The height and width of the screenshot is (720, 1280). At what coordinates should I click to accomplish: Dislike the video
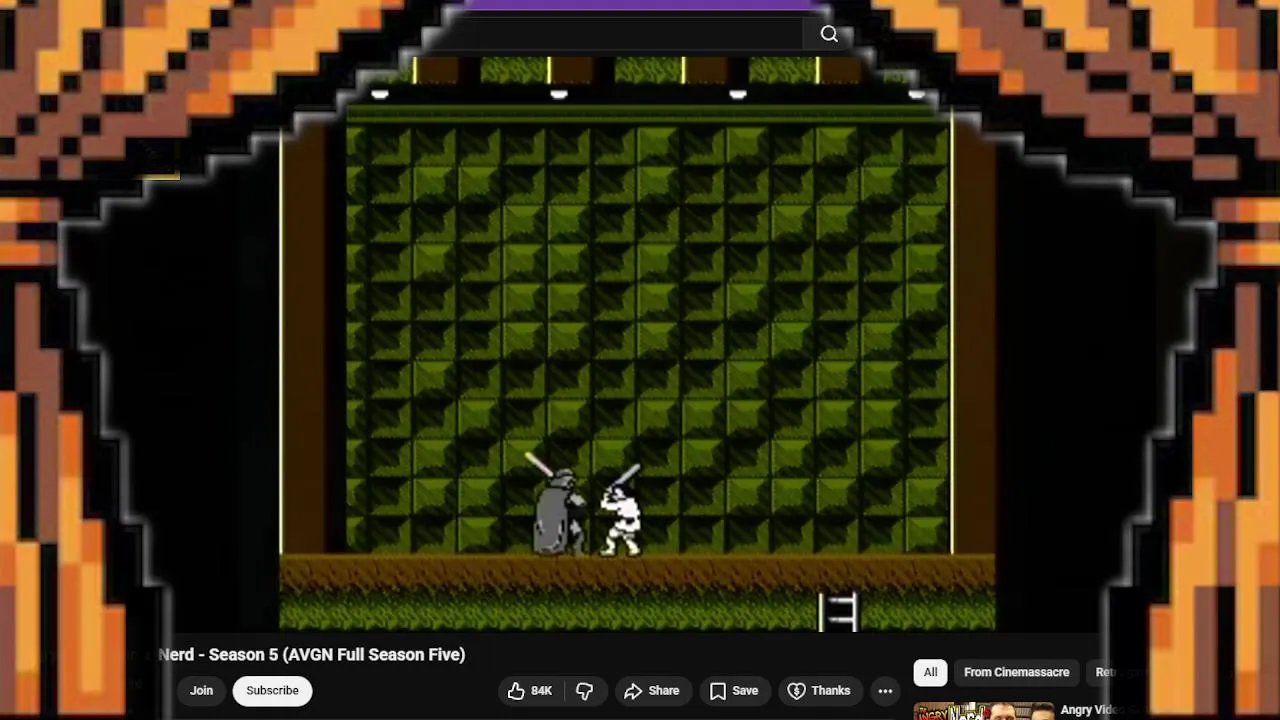coord(585,691)
